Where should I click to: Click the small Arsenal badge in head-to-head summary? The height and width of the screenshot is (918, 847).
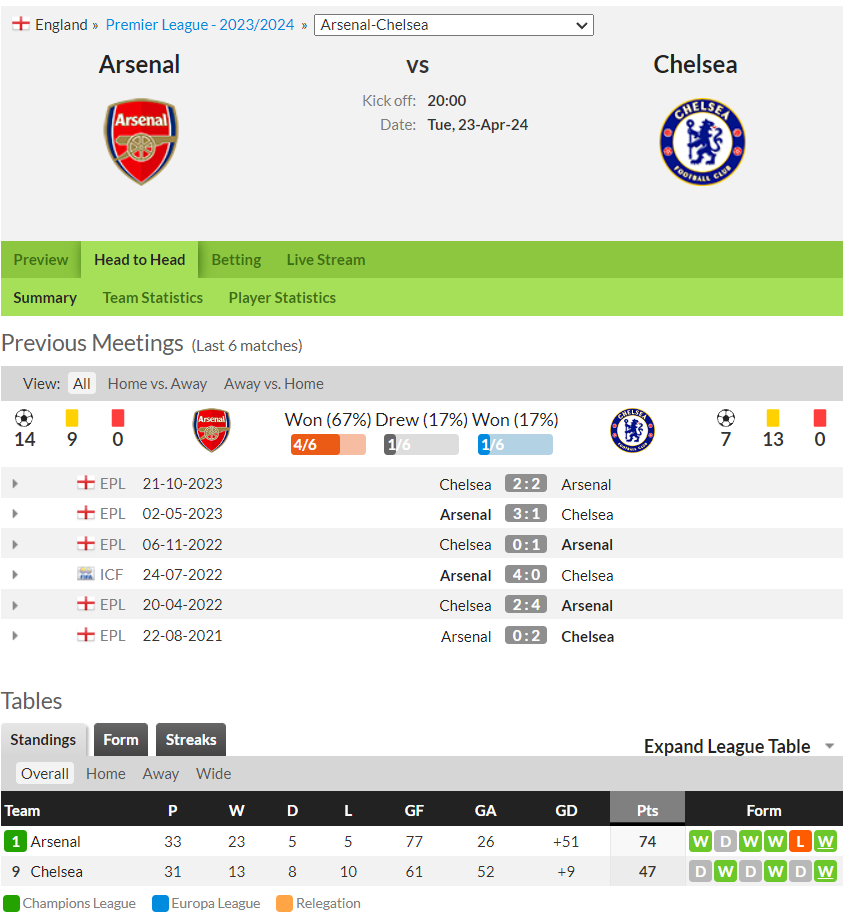(211, 430)
